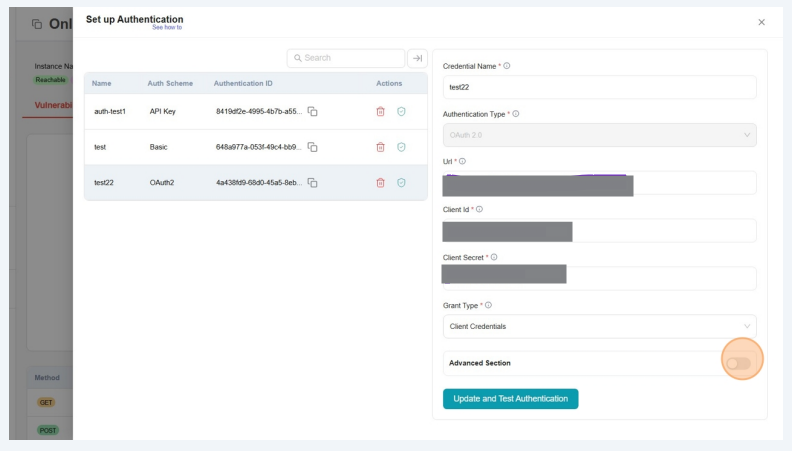Click the Actions column header
This screenshot has height=451, width=792.
tap(389, 83)
